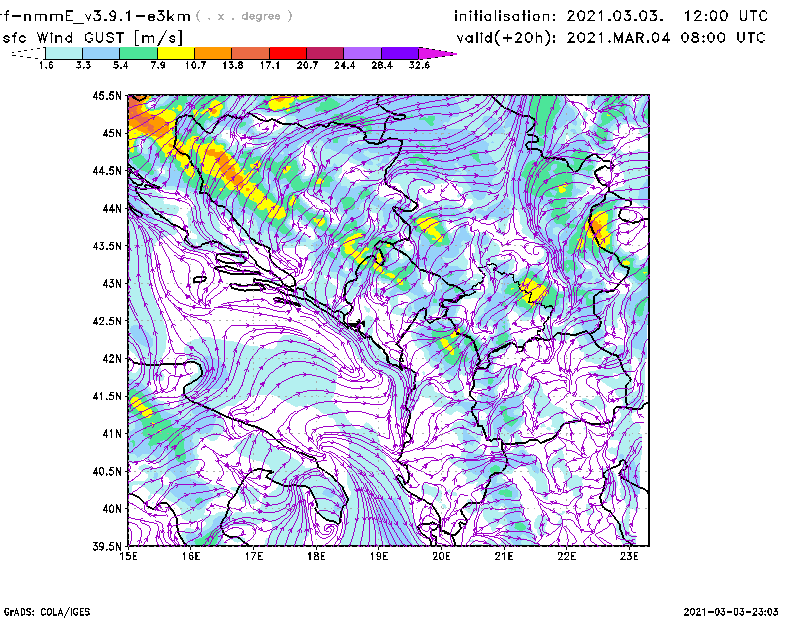Click the grayed '( . x . degree )' text

(244, 16)
